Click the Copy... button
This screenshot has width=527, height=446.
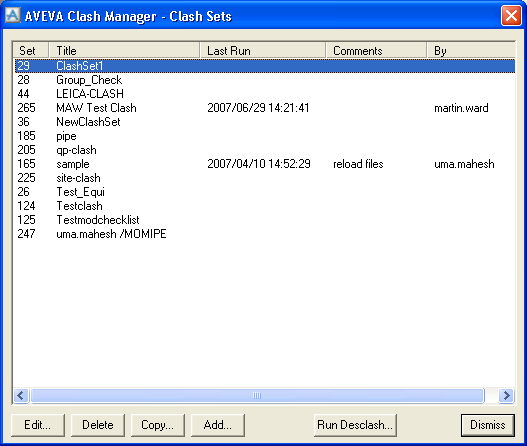[158, 425]
